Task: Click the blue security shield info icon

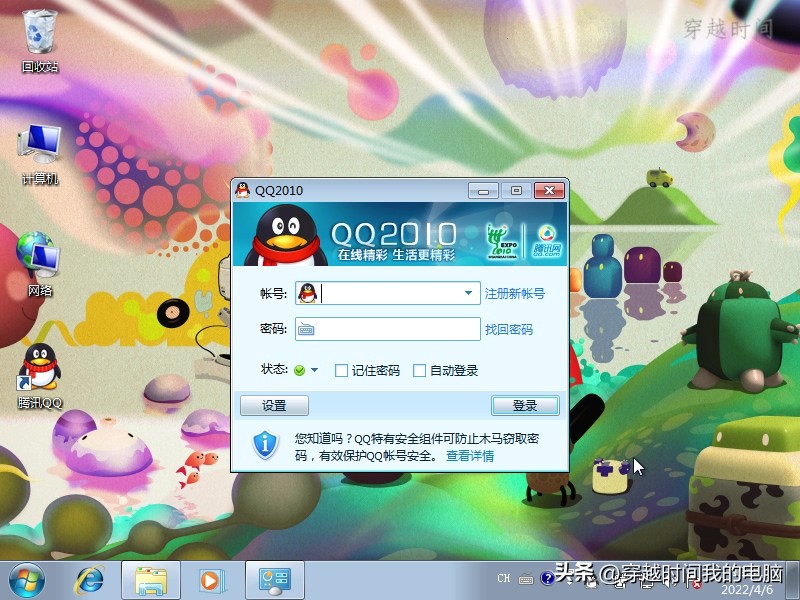Action: pyautogui.click(x=265, y=445)
